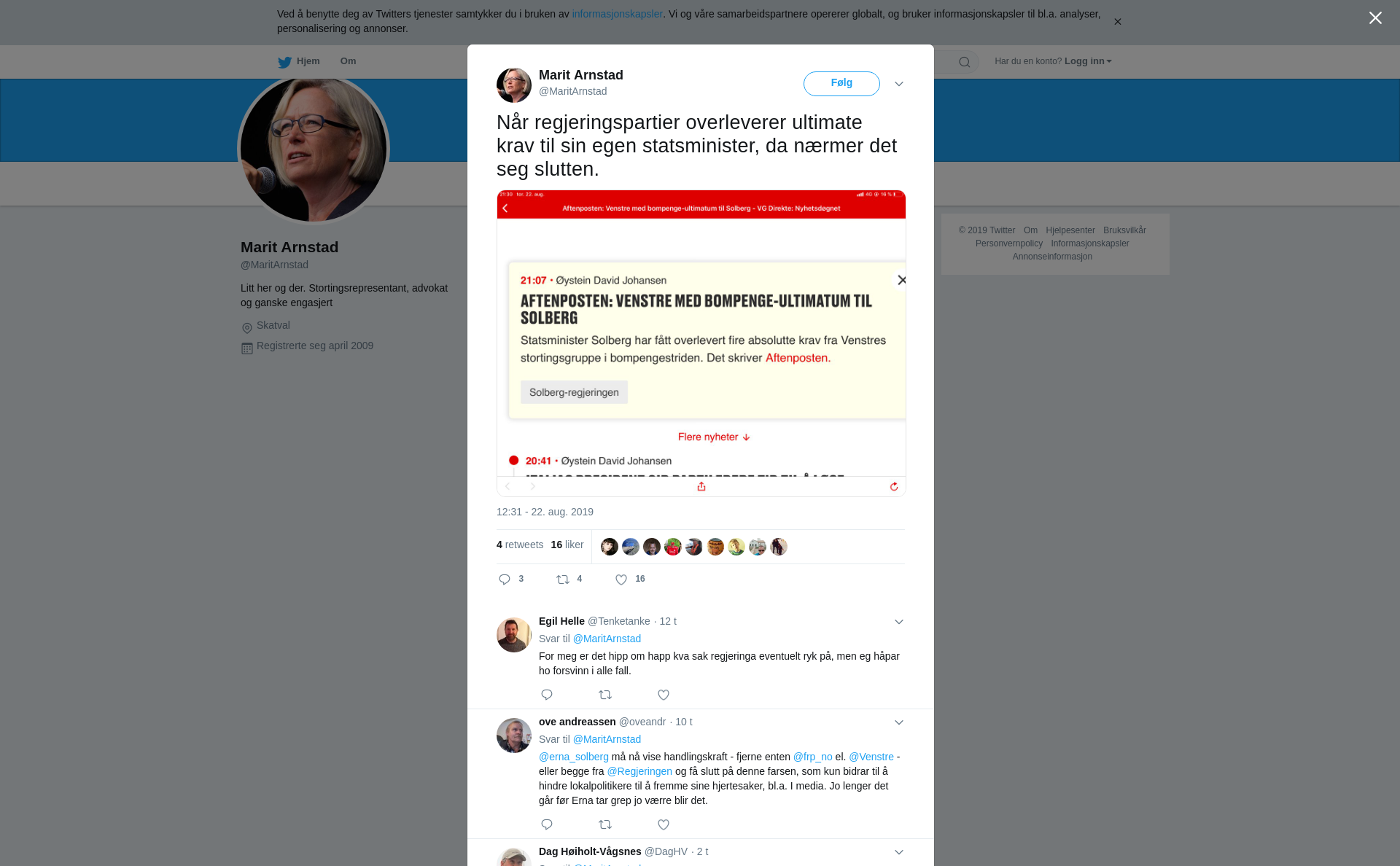Click the Twitter bird Hjem icon

coord(284,62)
